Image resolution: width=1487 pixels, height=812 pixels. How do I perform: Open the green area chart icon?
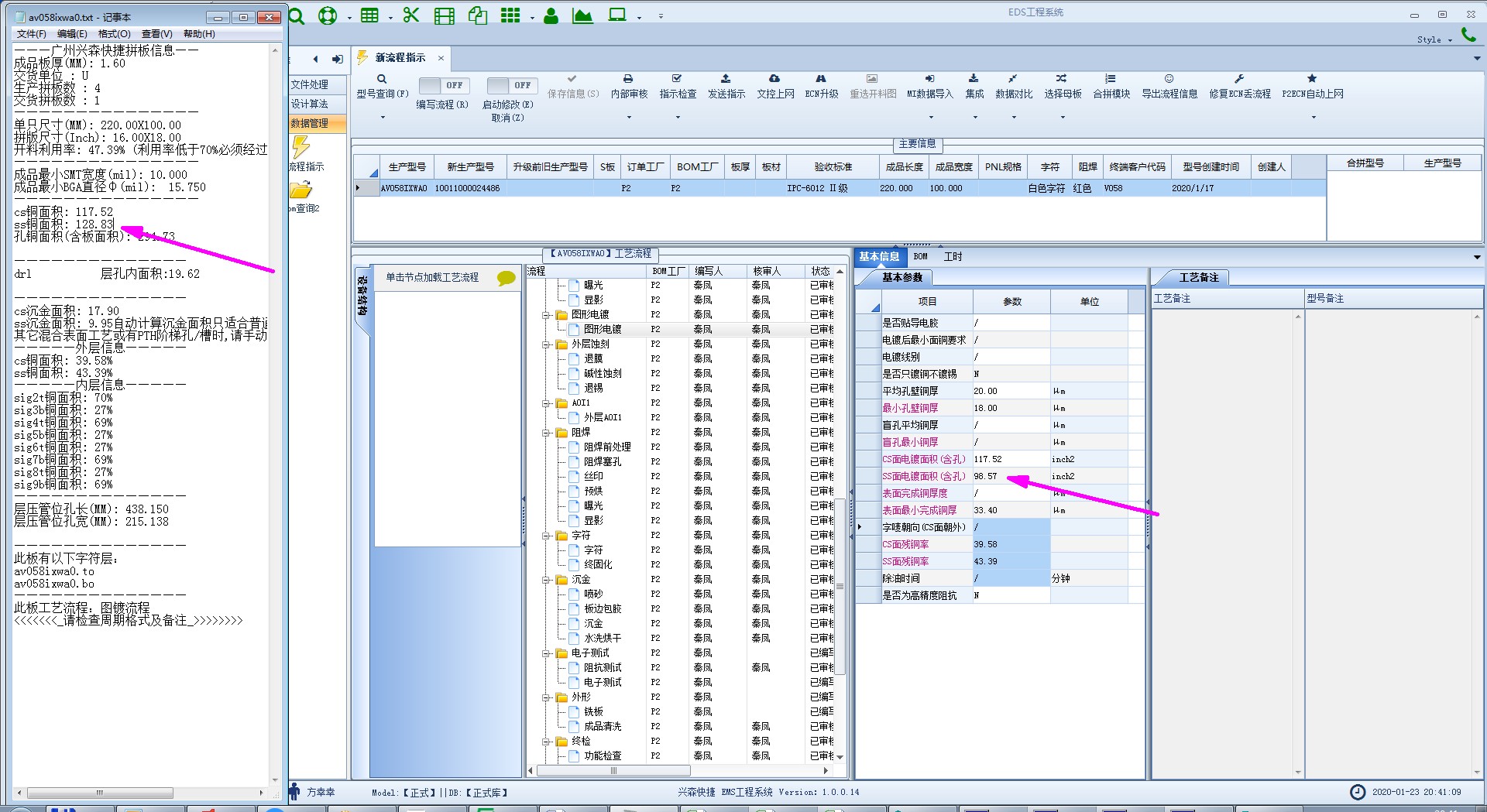point(582,15)
